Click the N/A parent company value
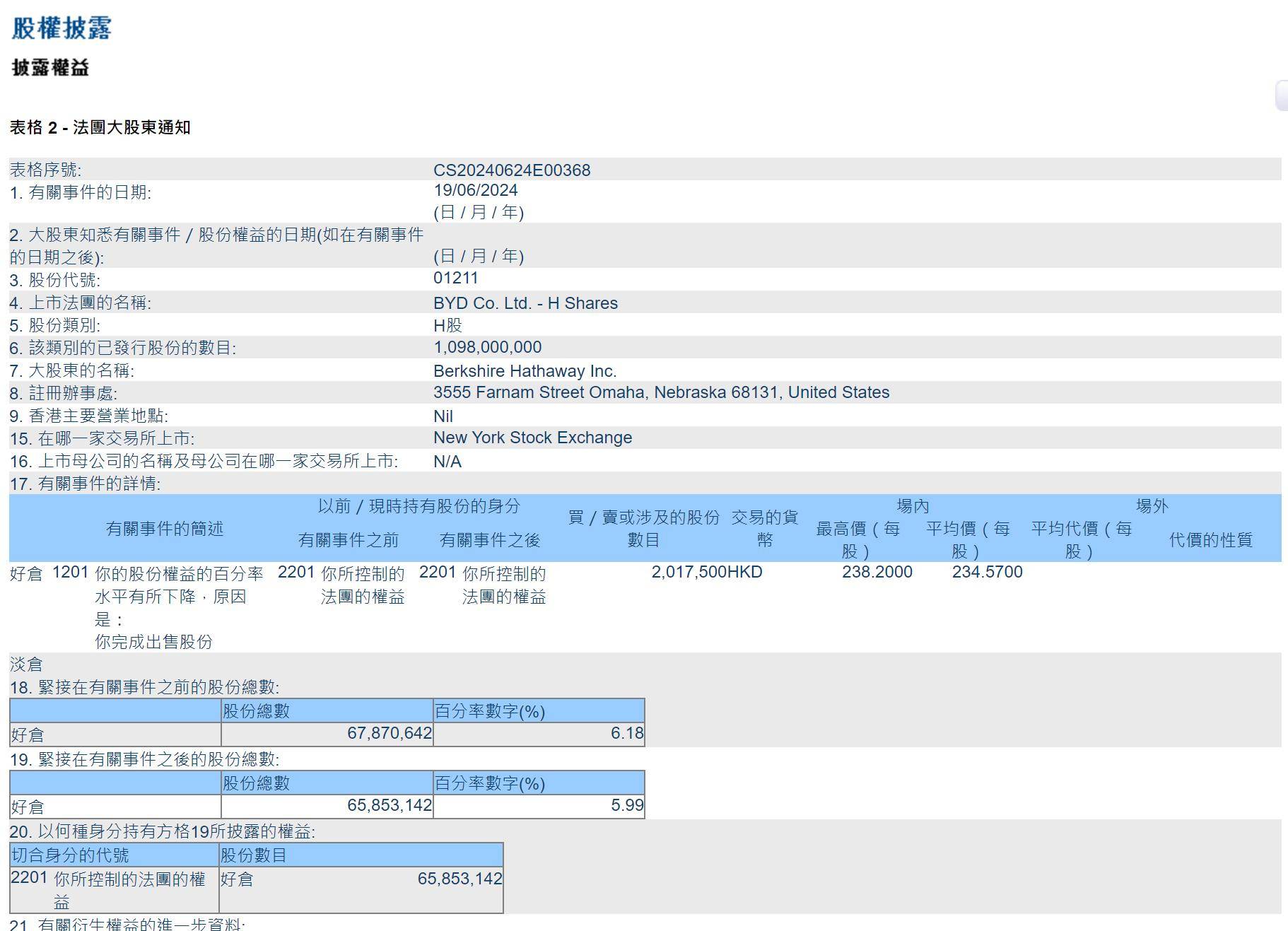Screen dimensions: 1288x931 pos(447,462)
